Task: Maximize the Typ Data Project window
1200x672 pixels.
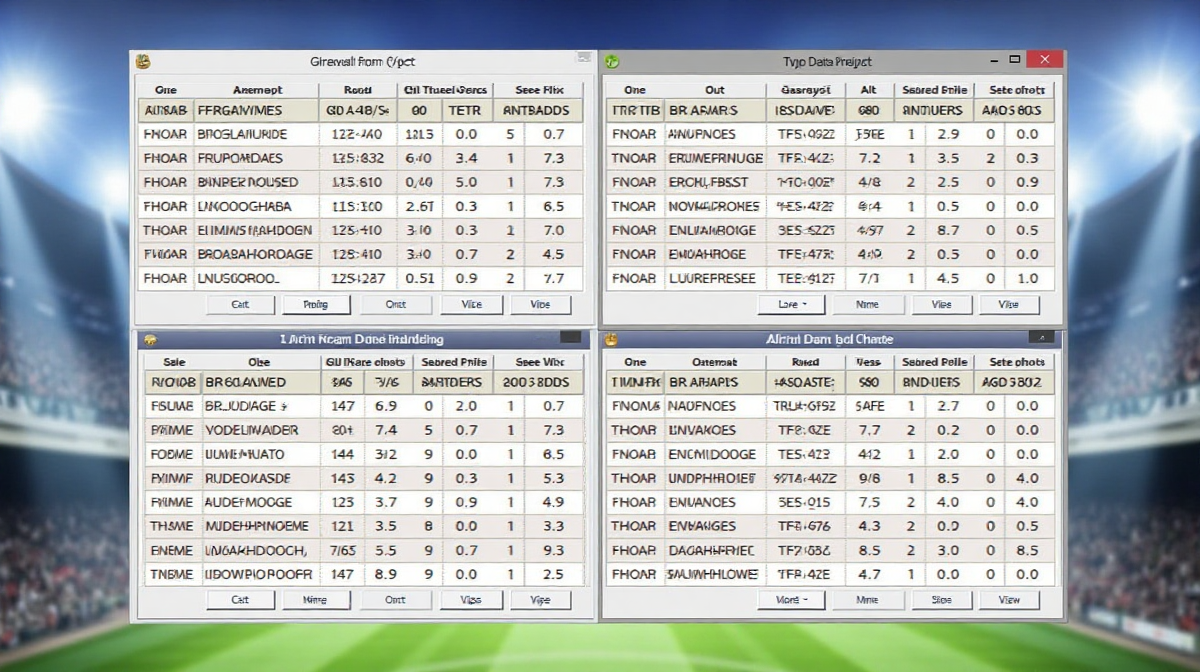Action: pos(1015,61)
